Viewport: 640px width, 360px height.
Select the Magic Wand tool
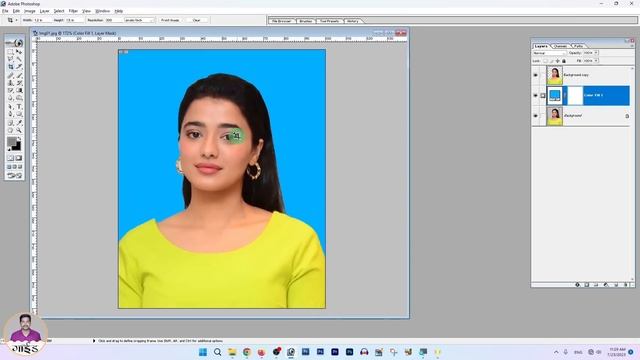(x=19, y=59)
